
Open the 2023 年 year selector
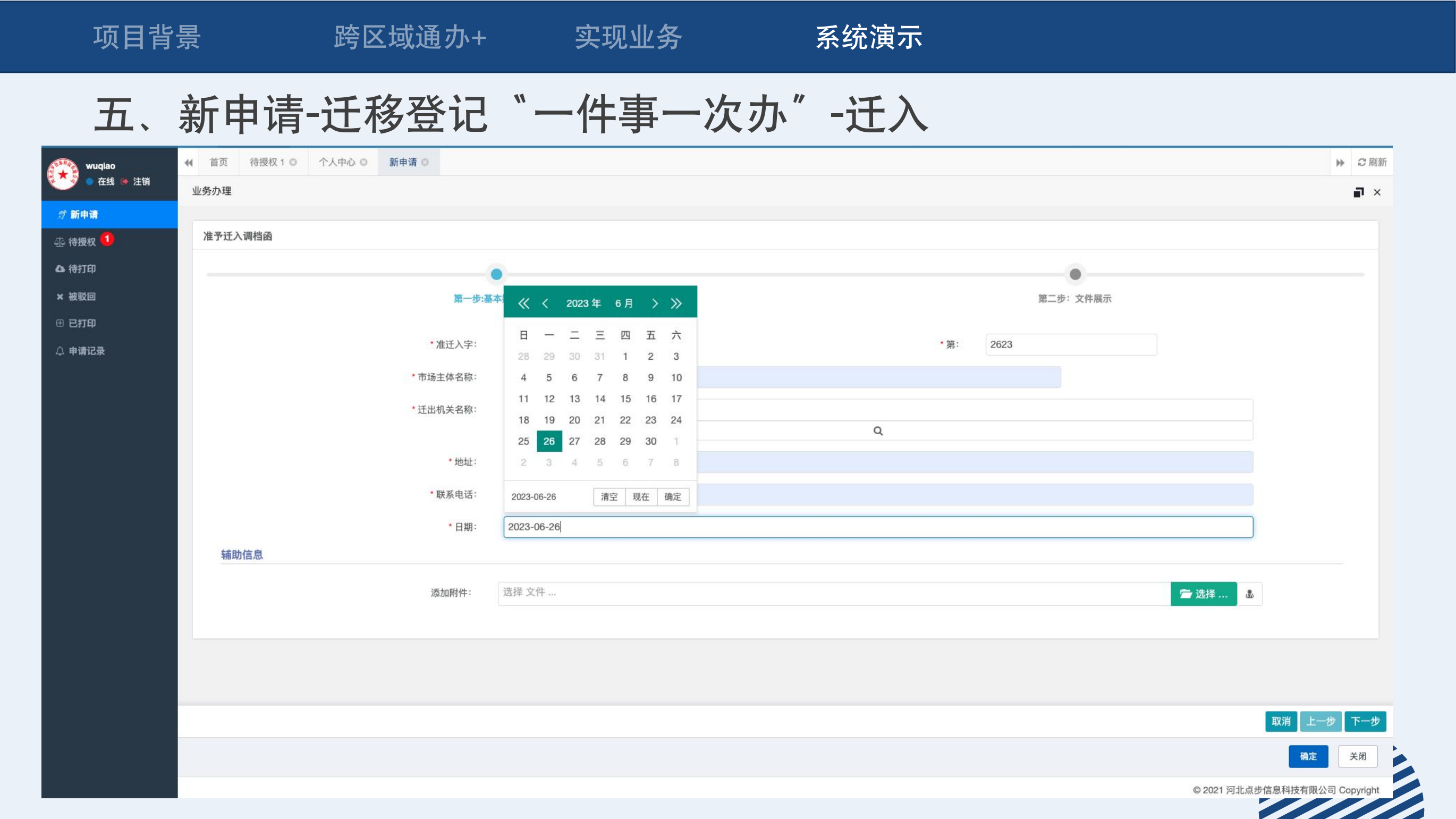click(x=583, y=303)
